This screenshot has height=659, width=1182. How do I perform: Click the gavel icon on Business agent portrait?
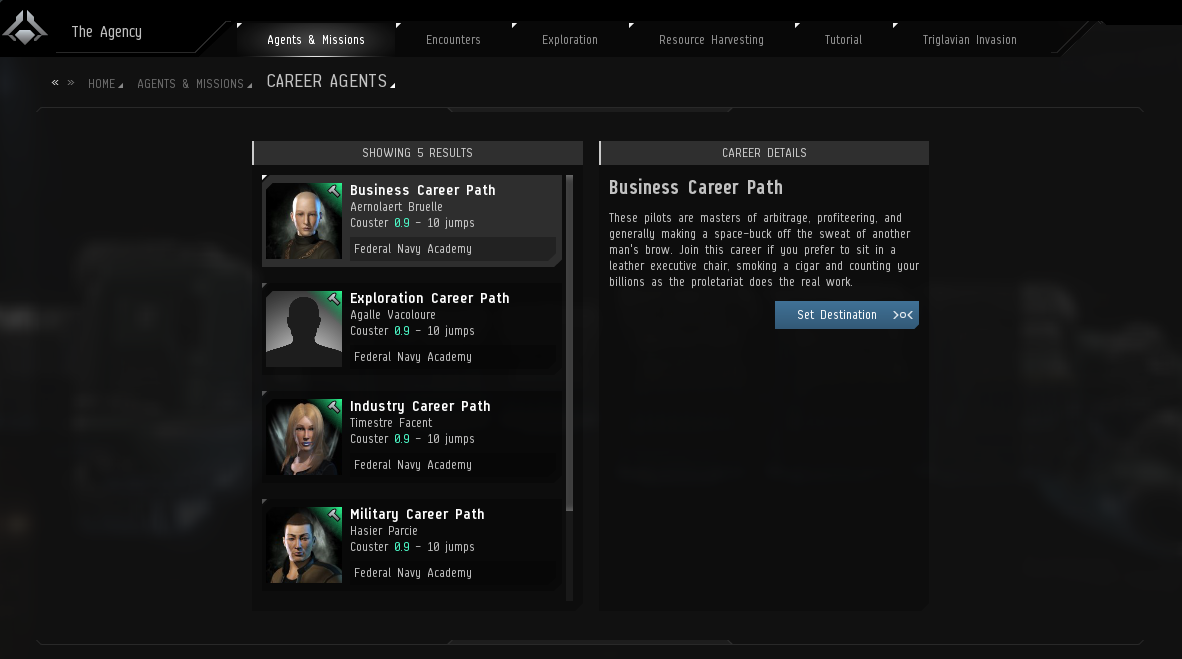tap(334, 192)
